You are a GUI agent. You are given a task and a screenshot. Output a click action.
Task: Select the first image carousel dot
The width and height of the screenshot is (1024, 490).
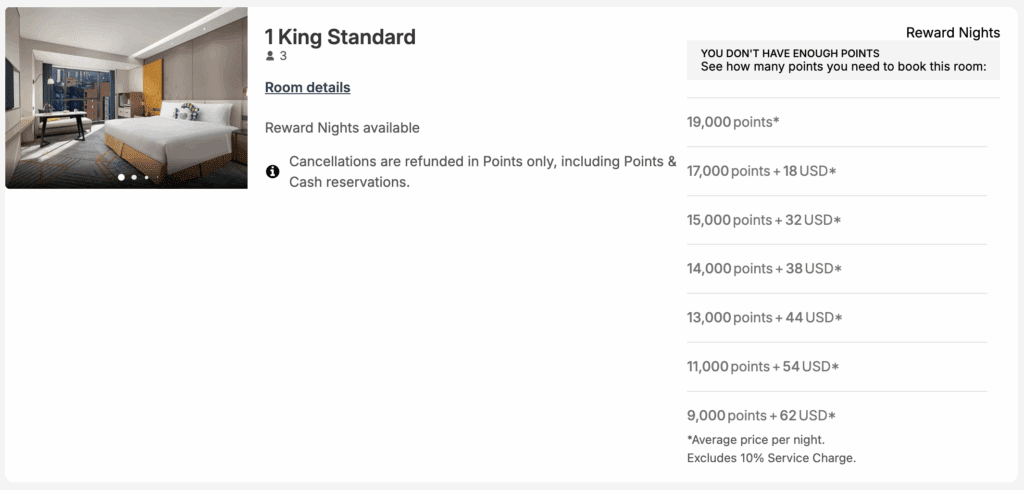122,177
